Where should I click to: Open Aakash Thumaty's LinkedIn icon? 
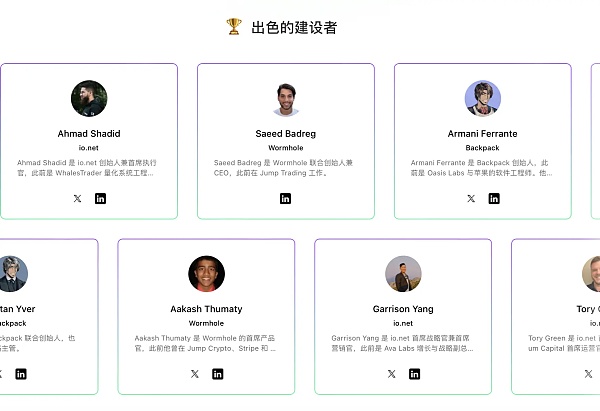pyautogui.click(x=218, y=374)
